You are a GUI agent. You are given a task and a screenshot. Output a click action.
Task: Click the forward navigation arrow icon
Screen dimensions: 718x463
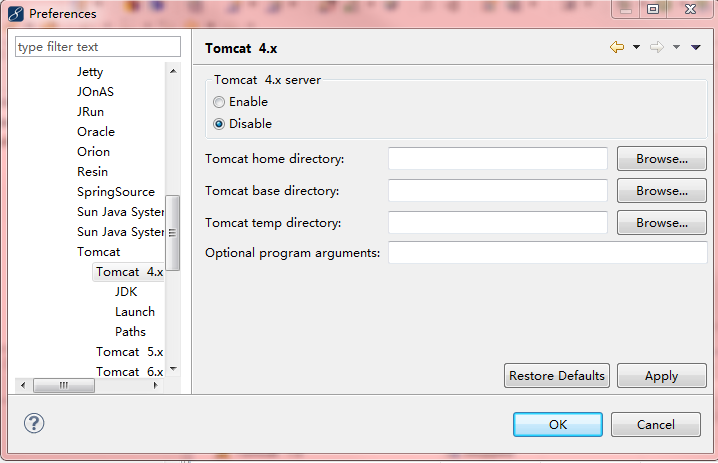coord(657,47)
